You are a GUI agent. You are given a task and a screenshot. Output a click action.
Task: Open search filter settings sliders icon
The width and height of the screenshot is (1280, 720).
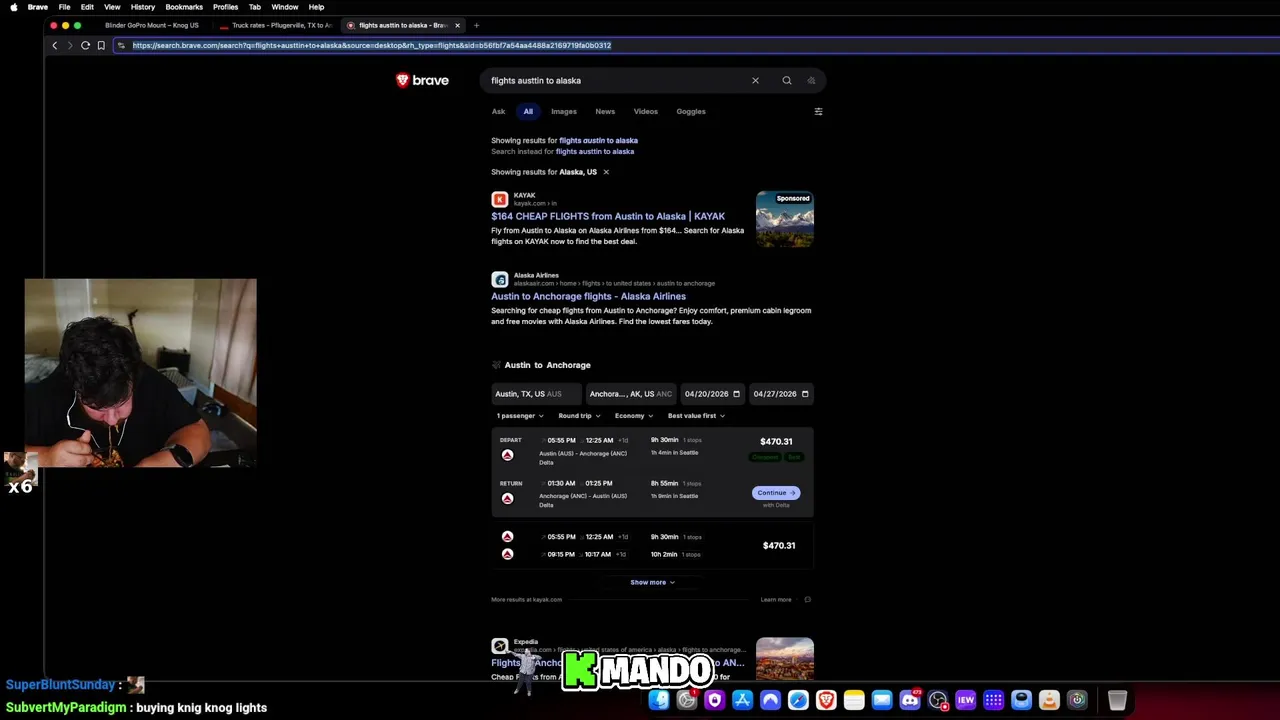(818, 111)
